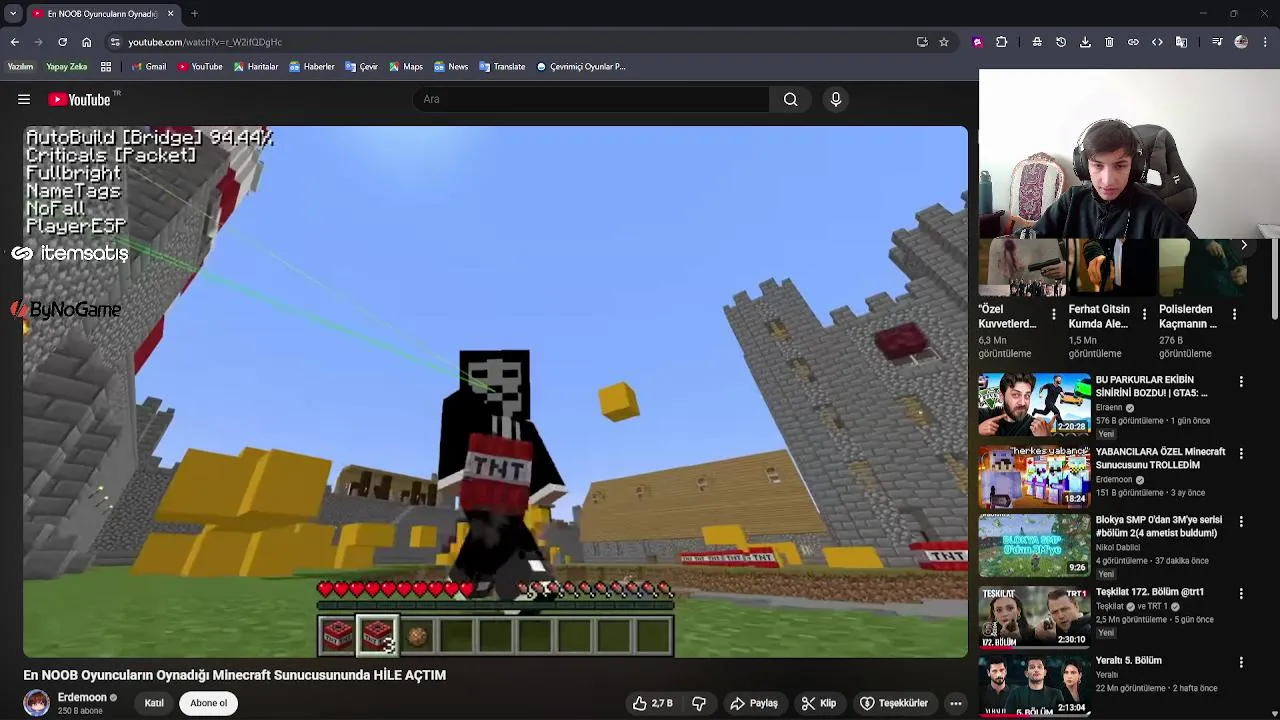Click the Minecraft video player area
Viewport: 1280px width, 720px height.
click(x=496, y=392)
